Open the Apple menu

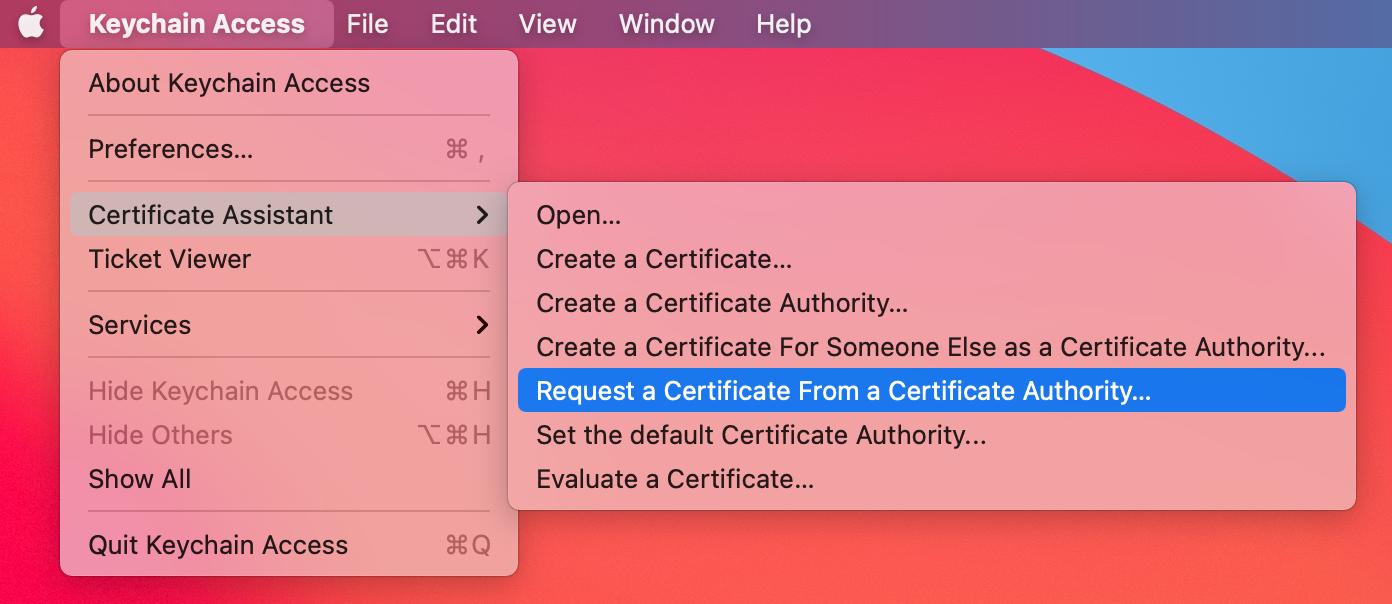coord(32,23)
